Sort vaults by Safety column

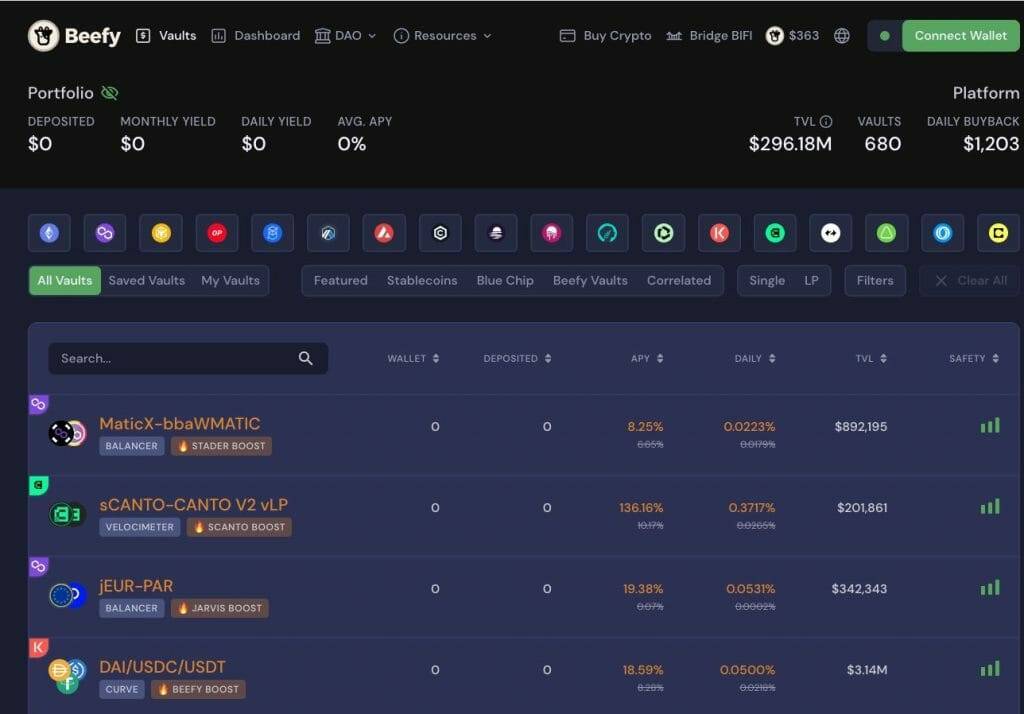pyautogui.click(x=974, y=358)
